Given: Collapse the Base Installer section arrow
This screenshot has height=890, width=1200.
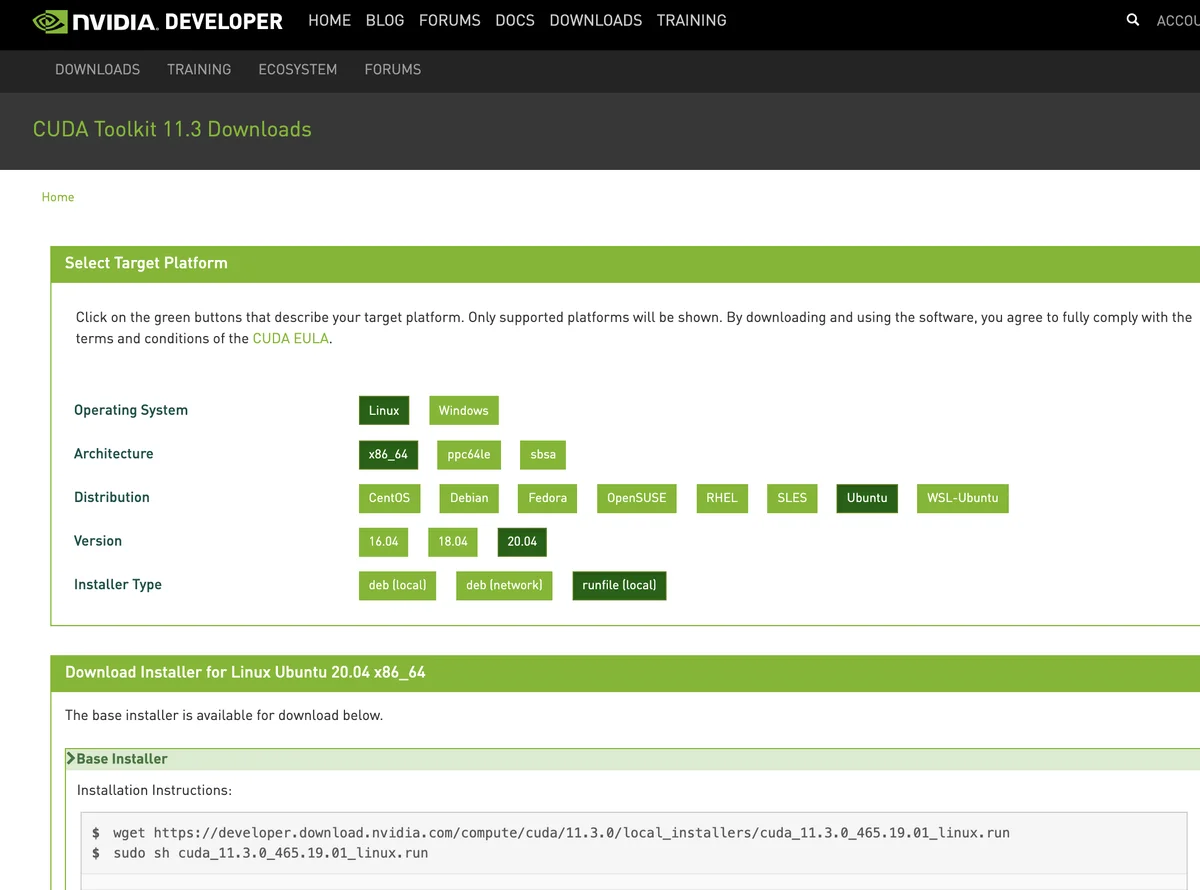Looking at the screenshot, I should [71, 758].
